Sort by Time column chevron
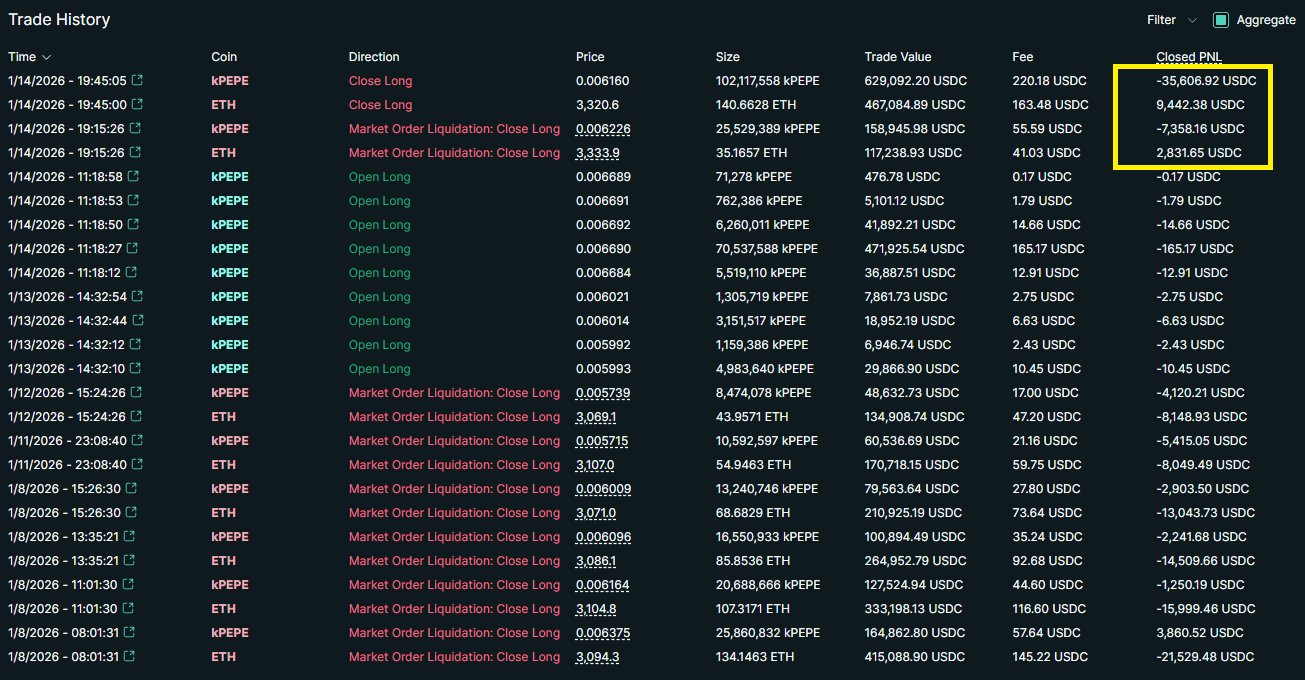The width and height of the screenshot is (1305, 680). (46, 58)
